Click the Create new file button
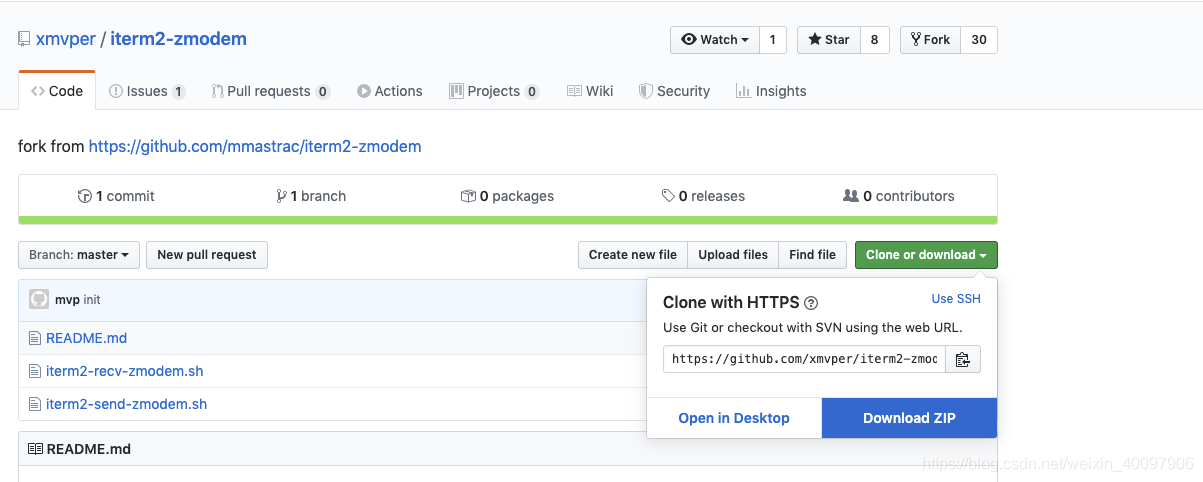The width and height of the screenshot is (1203, 482). pos(633,255)
